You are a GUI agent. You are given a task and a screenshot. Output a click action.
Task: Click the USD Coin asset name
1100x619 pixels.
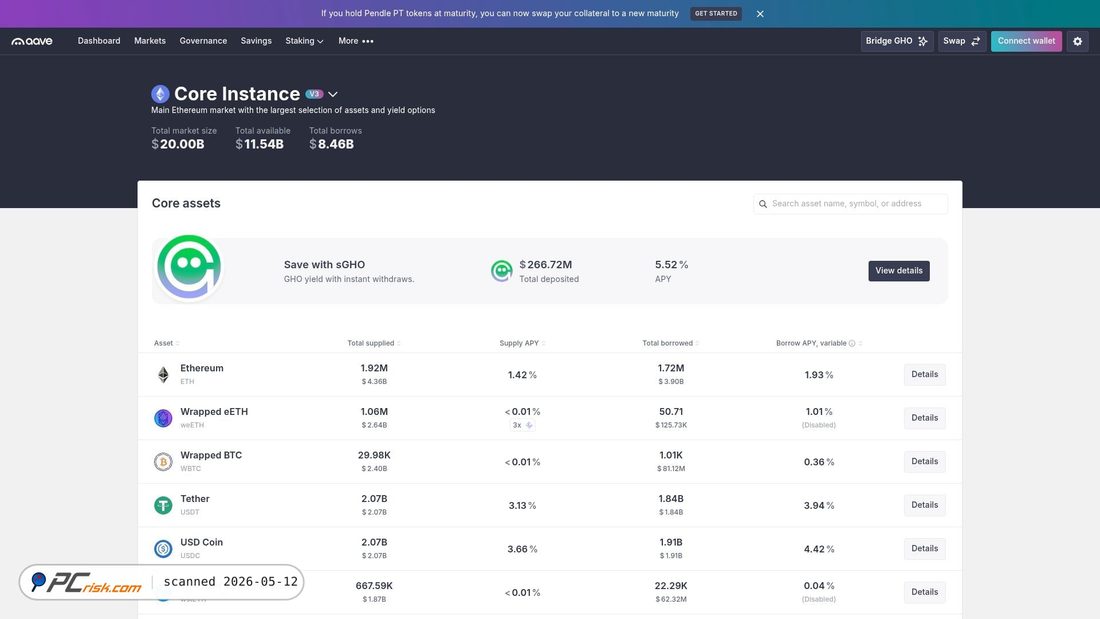point(201,543)
